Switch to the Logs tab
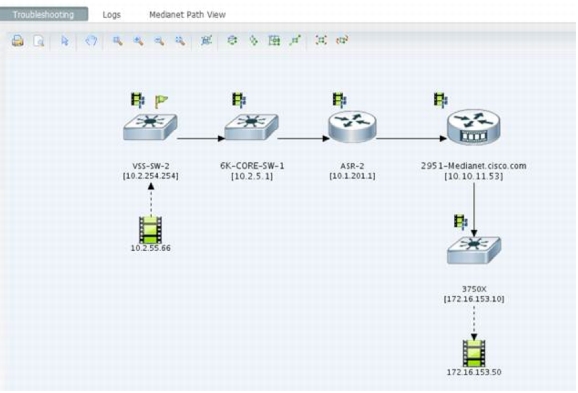The width and height of the screenshot is (578, 393). pos(112,15)
